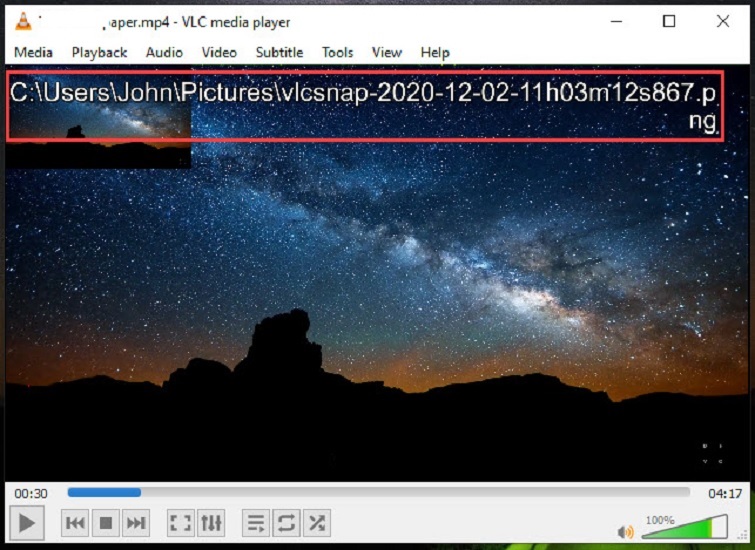This screenshot has height=550, width=755.
Task: Minimize the VLC window
Action: coord(616,22)
